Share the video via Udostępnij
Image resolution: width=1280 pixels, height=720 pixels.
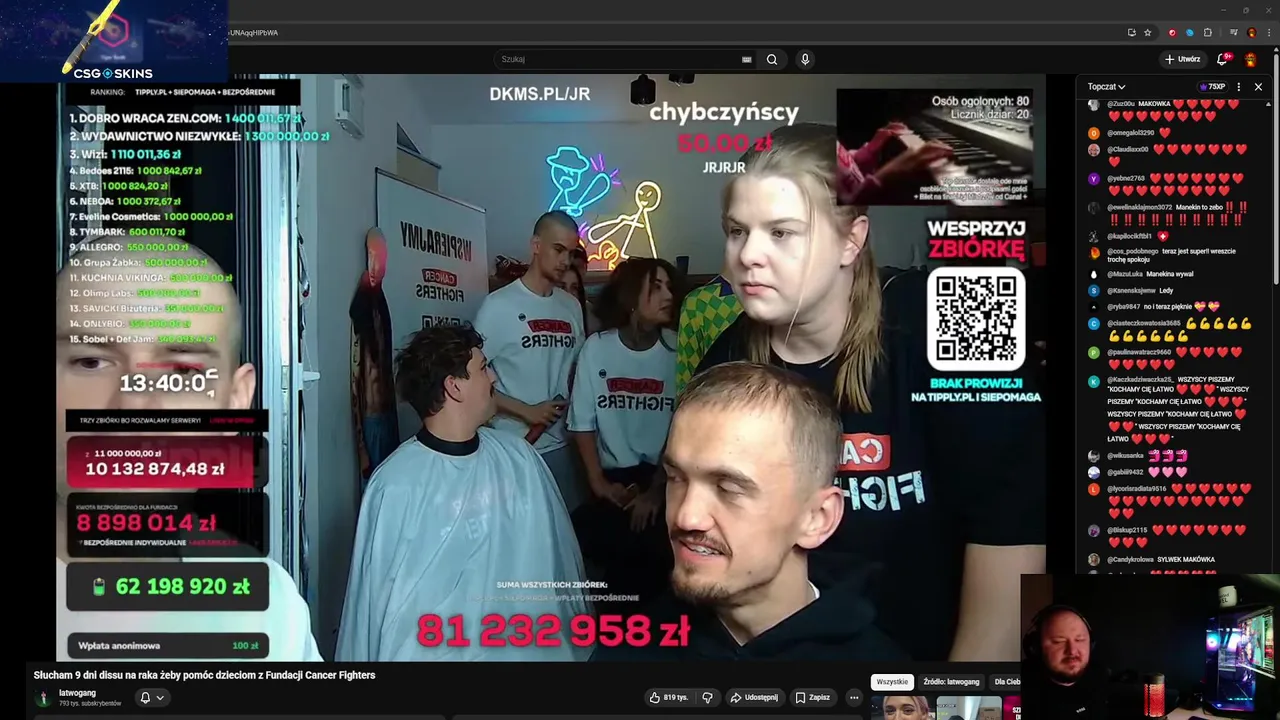coord(754,697)
